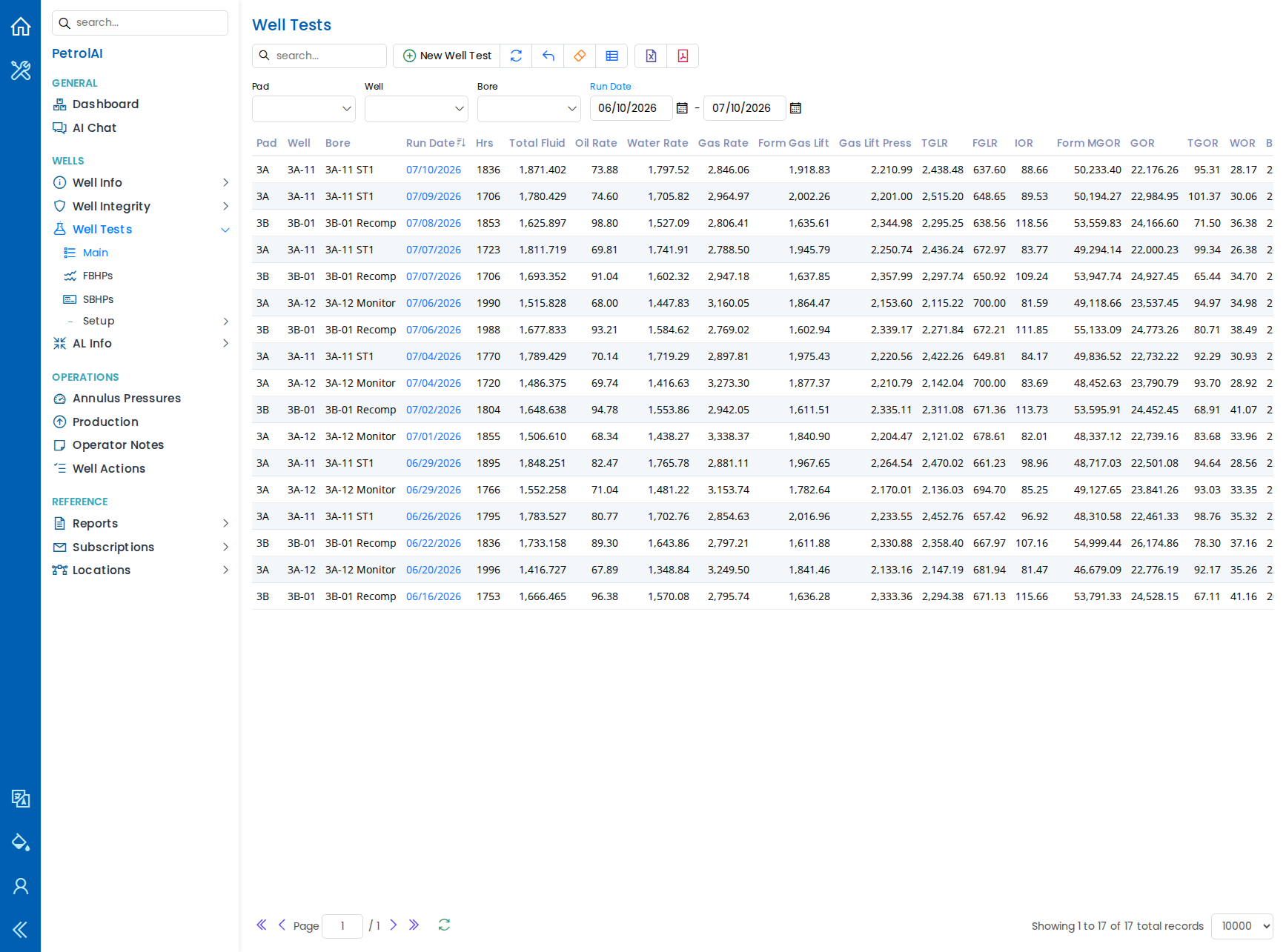Click New Well Test button
Image resolution: width=1286 pixels, height=952 pixels.
click(x=447, y=56)
